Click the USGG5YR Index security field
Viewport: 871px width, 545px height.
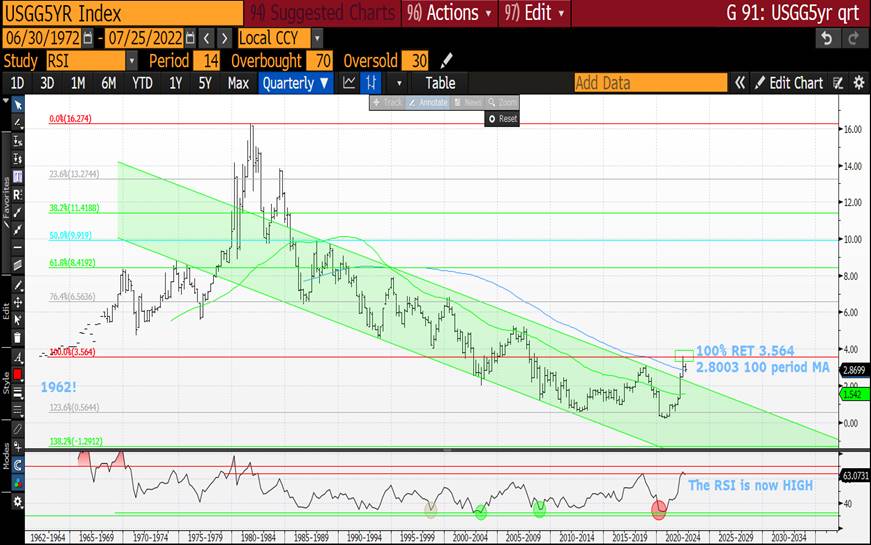(123, 13)
